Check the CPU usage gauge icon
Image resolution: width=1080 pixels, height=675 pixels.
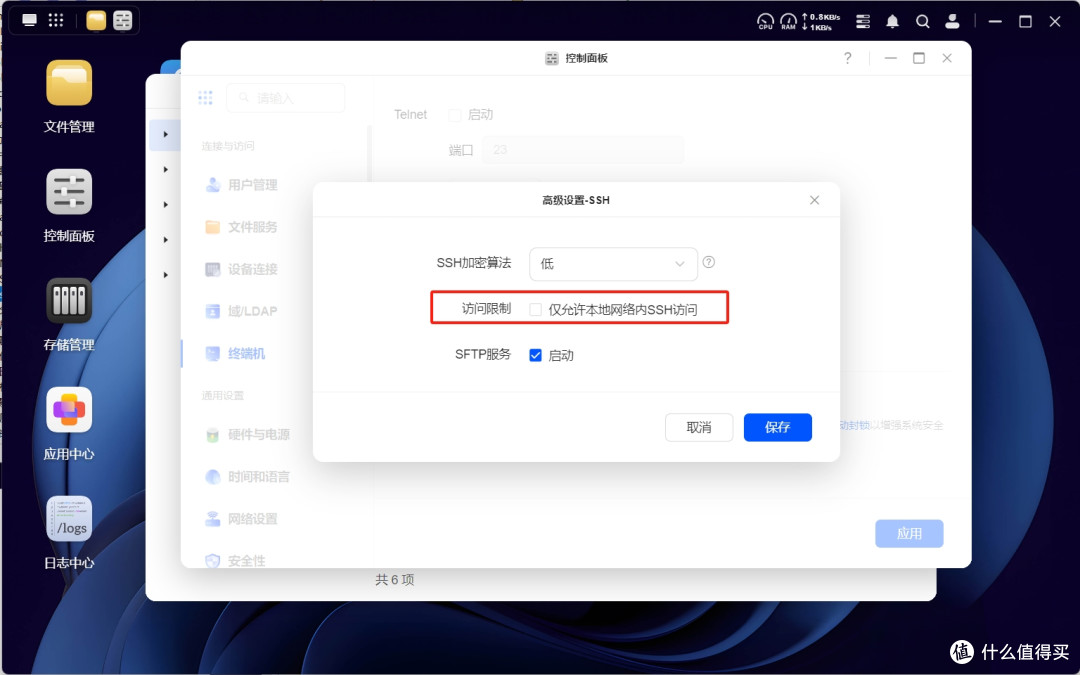pyautogui.click(x=765, y=21)
